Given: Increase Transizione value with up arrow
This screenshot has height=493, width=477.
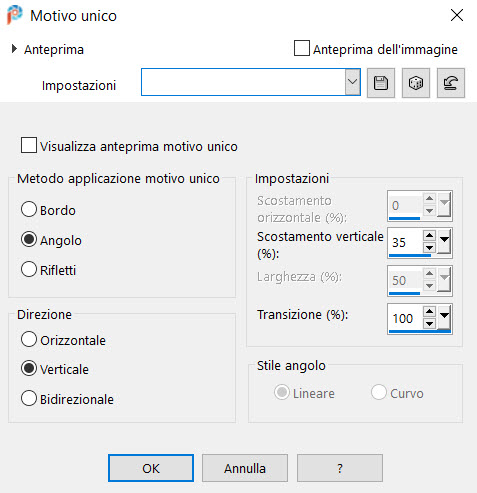Looking at the screenshot, I should pos(429,312).
